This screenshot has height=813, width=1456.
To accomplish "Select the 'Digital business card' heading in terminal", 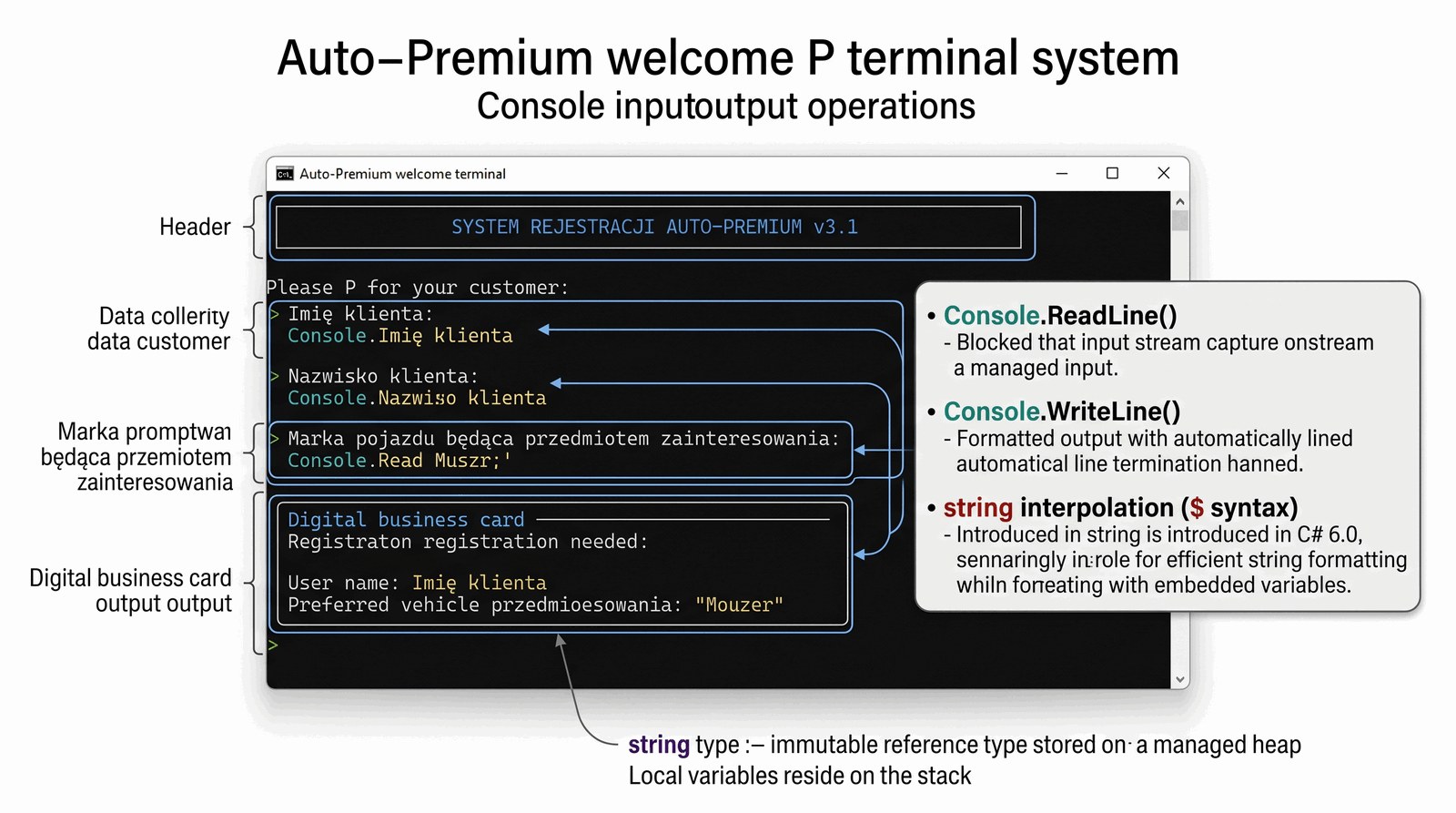I will (x=406, y=520).
